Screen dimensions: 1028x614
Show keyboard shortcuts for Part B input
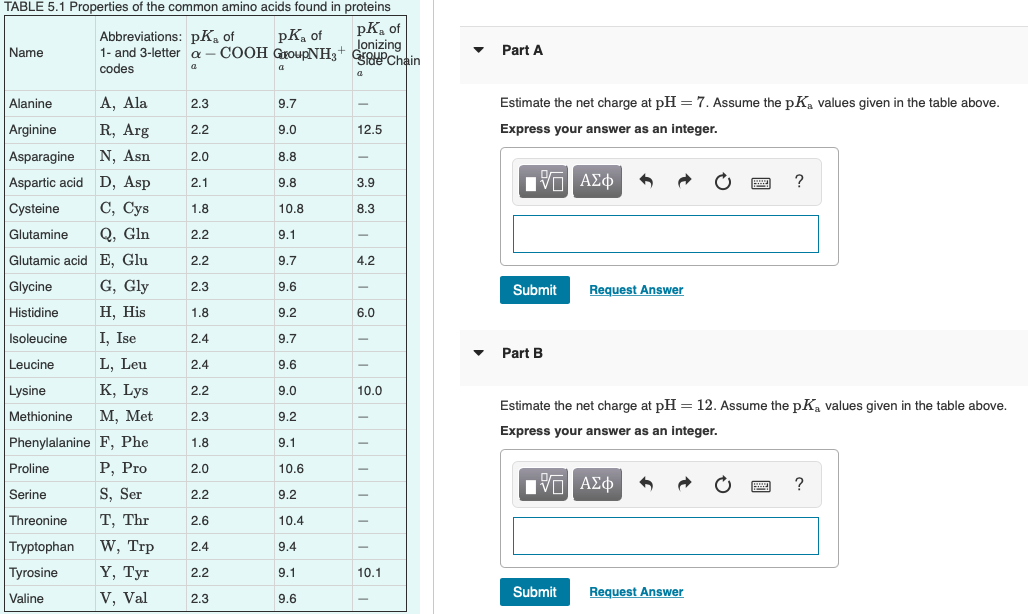pos(760,483)
